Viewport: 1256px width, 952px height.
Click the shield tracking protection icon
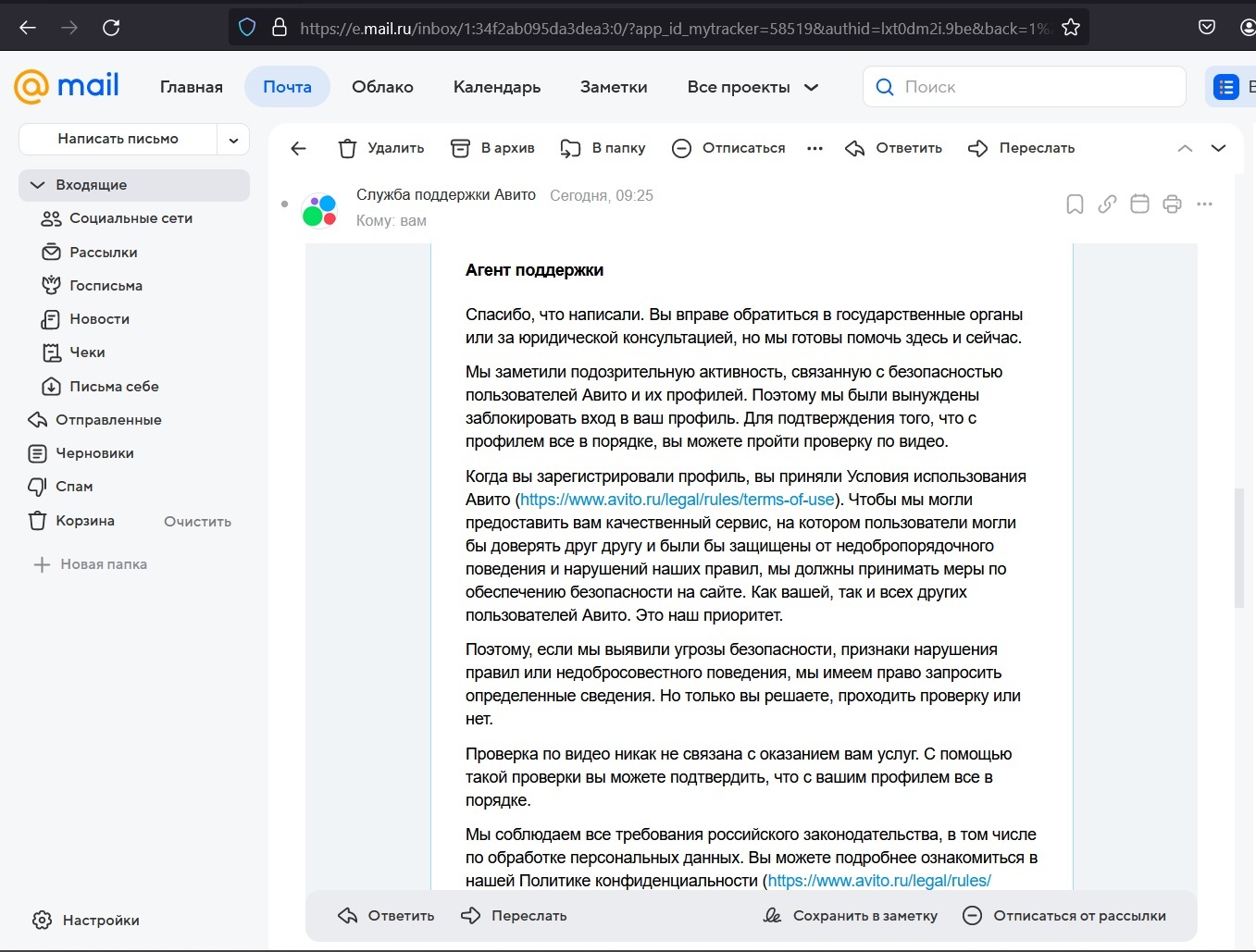click(247, 28)
